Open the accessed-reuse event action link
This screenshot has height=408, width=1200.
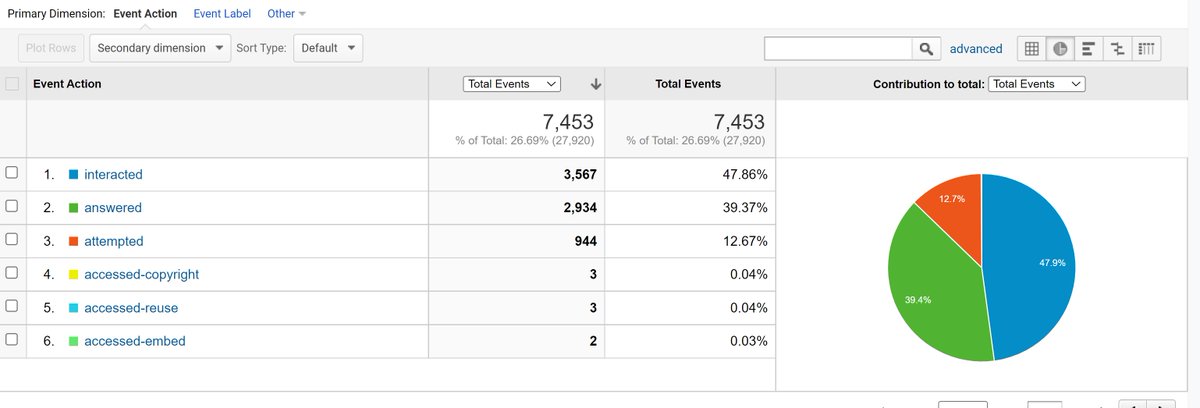coord(131,308)
